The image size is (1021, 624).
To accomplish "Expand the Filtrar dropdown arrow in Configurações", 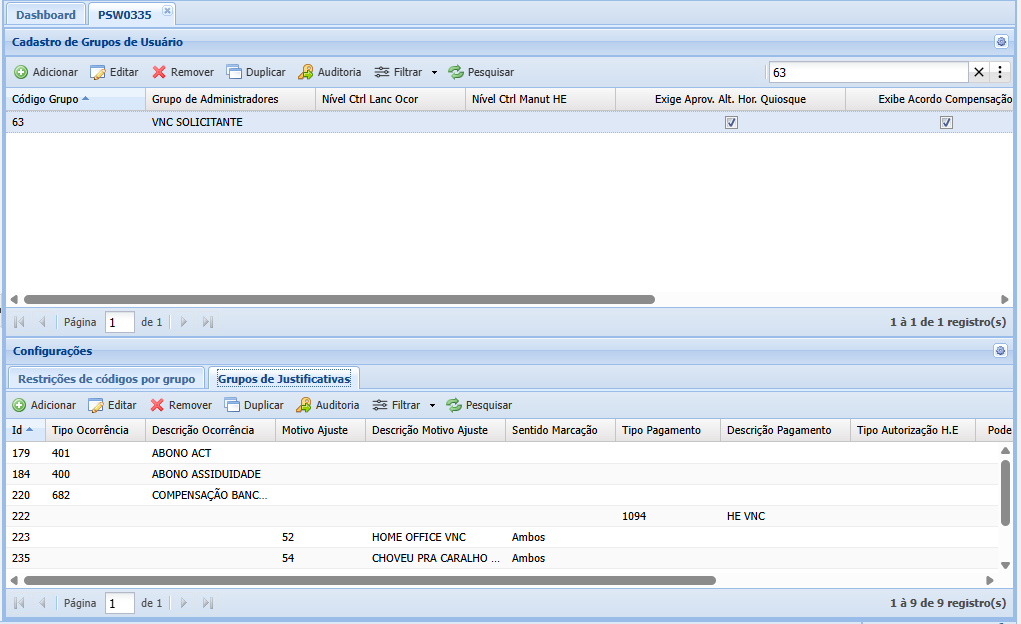I will coord(432,405).
